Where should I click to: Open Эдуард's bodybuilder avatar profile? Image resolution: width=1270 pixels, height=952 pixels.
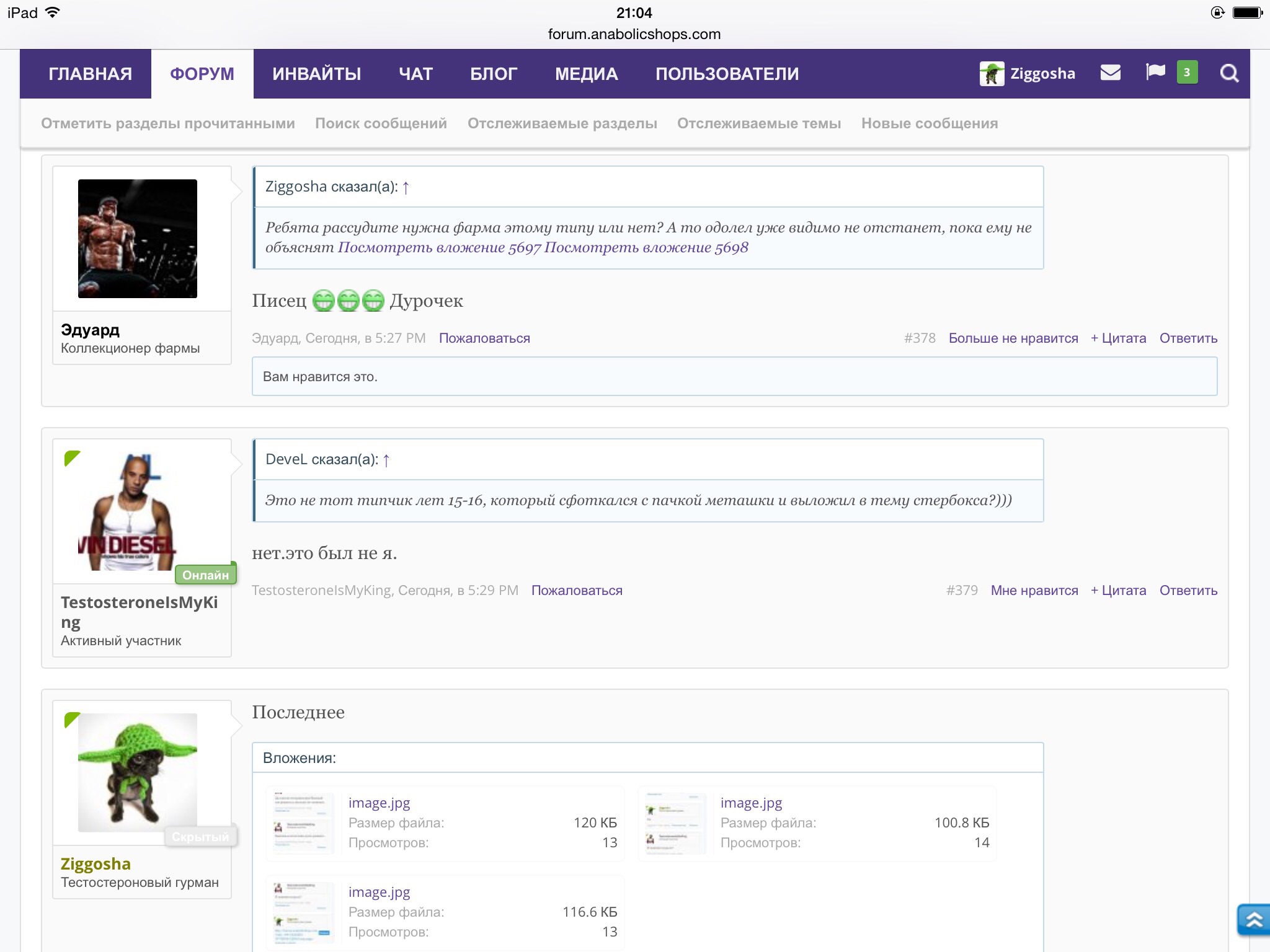[x=138, y=239]
